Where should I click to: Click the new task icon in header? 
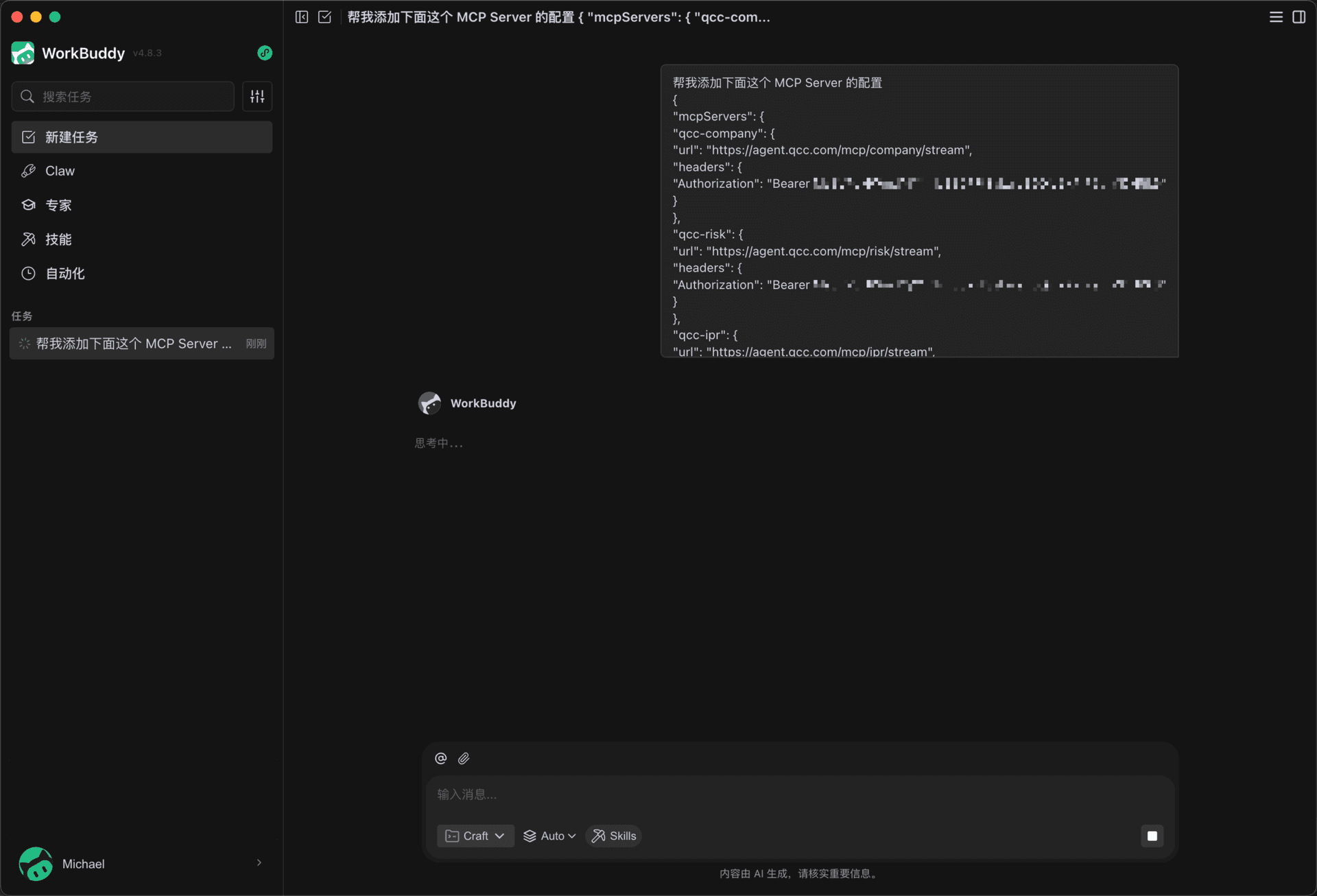(x=325, y=17)
